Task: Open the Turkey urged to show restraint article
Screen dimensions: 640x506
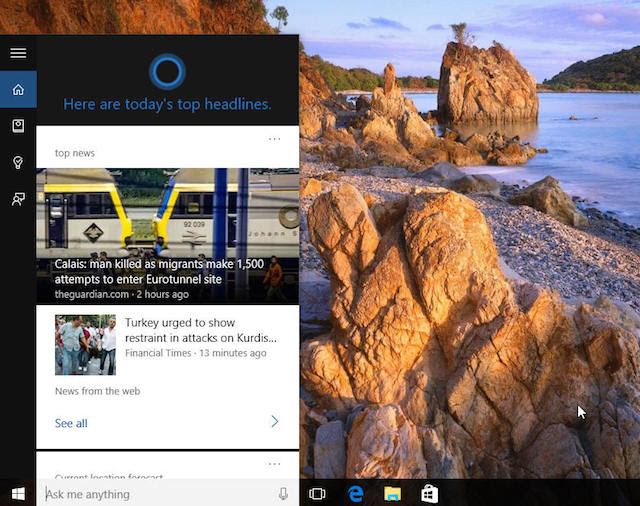Action: click(x=200, y=330)
